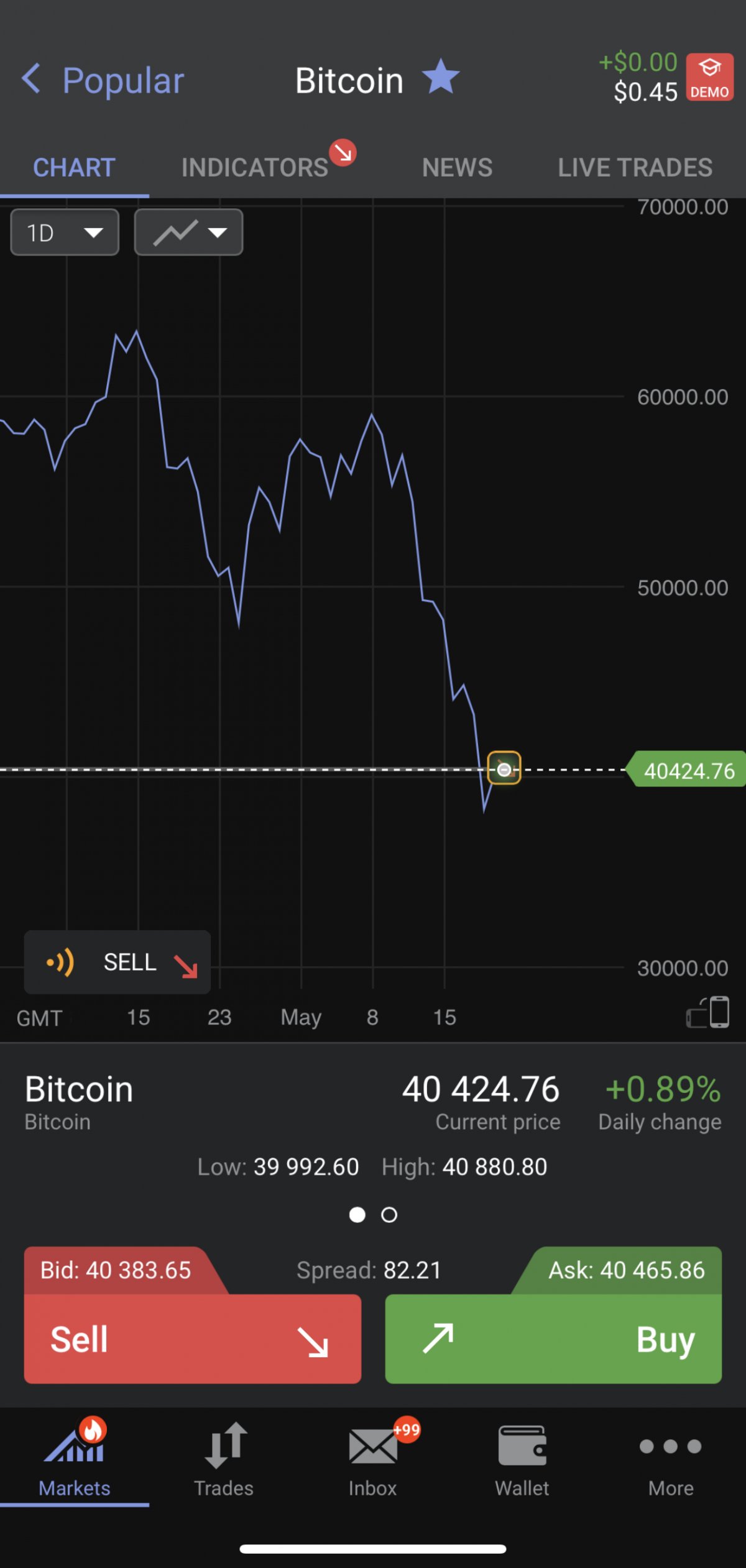Open the More options dots
This screenshot has height=1568, width=746.
[x=671, y=1459]
